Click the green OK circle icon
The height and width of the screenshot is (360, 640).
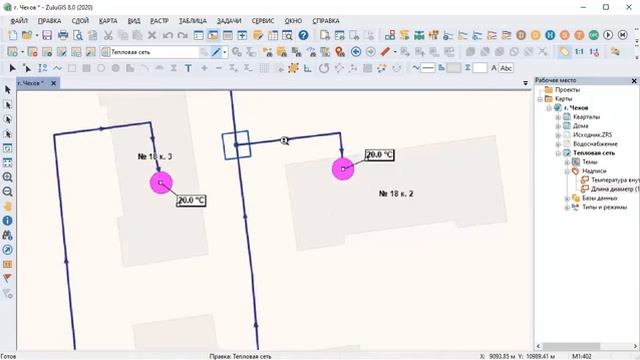click(593, 35)
